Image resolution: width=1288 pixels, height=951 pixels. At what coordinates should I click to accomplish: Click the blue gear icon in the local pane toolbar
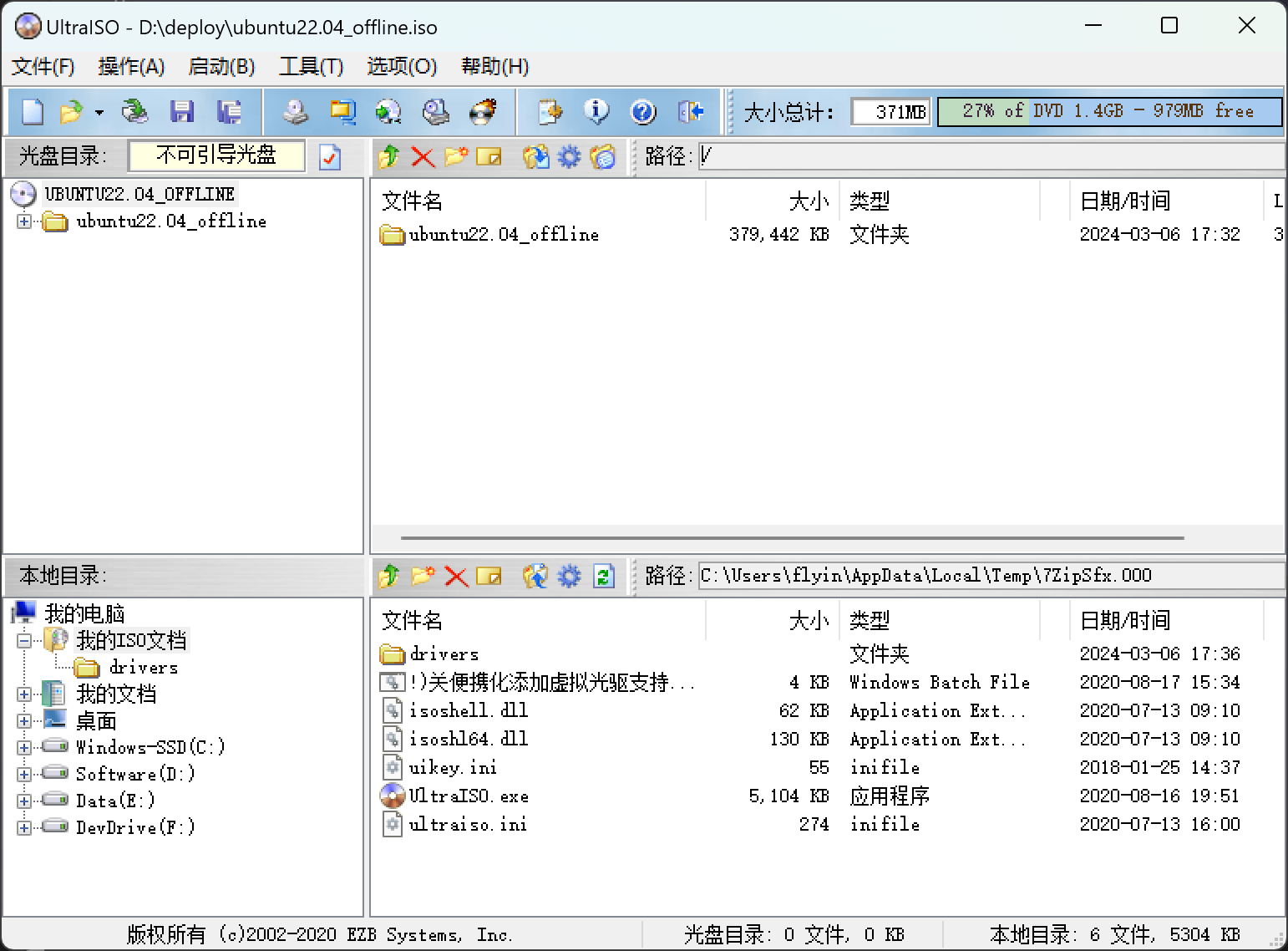coord(569,576)
